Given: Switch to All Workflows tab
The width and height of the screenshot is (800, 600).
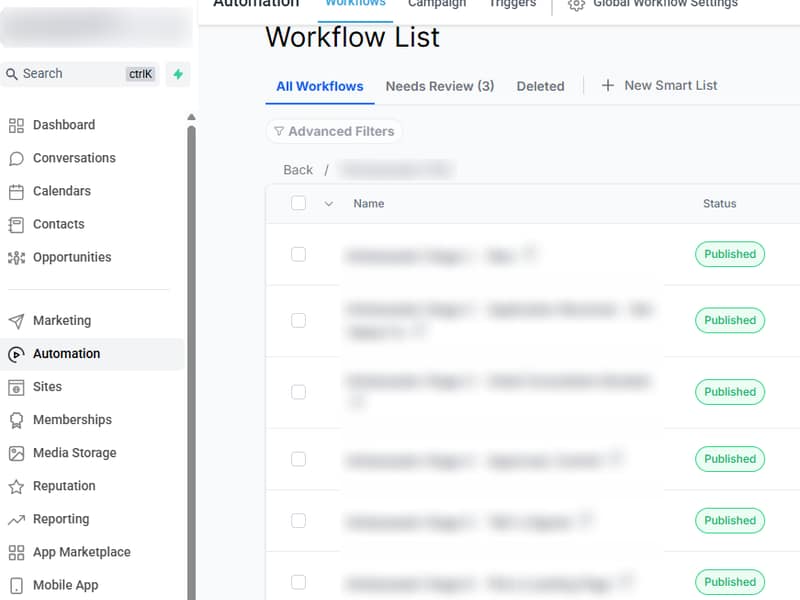Looking at the screenshot, I should [320, 86].
